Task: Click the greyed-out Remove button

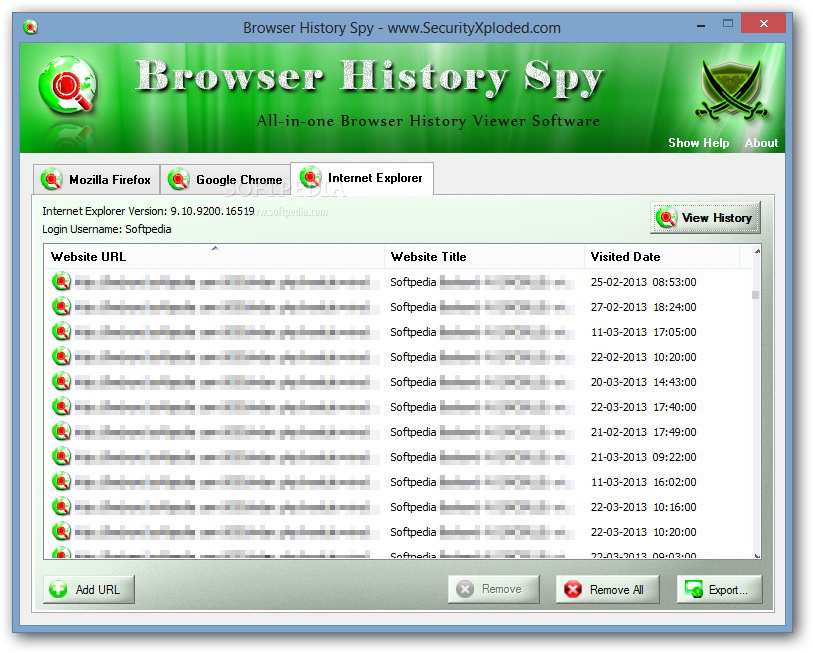Action: click(x=494, y=589)
